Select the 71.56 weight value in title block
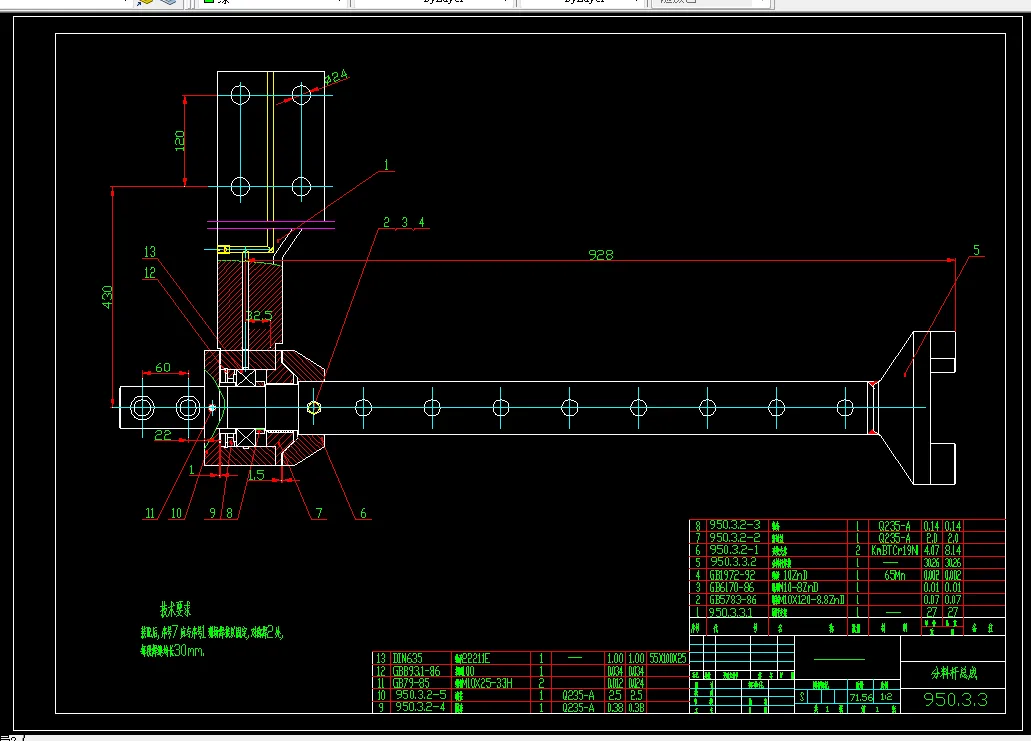The width and height of the screenshot is (1031, 741). click(861, 698)
